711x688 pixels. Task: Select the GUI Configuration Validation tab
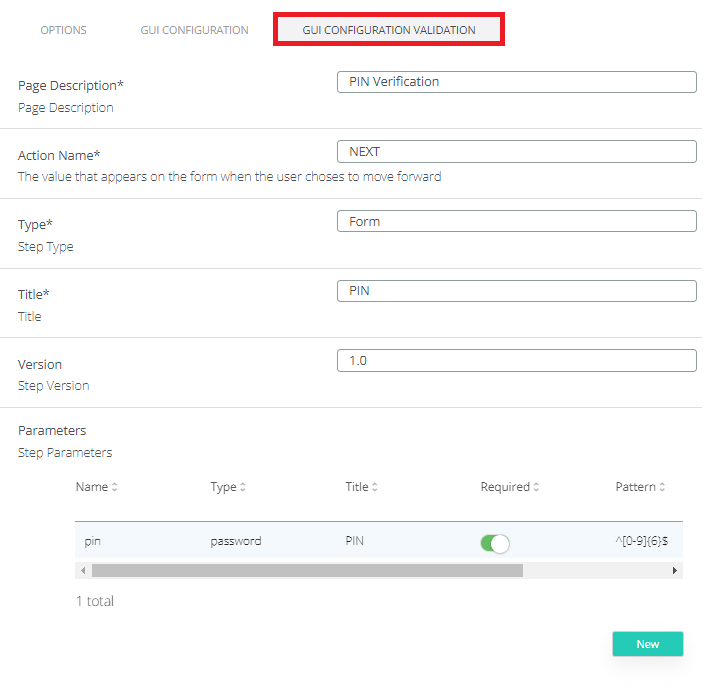pyautogui.click(x=389, y=30)
